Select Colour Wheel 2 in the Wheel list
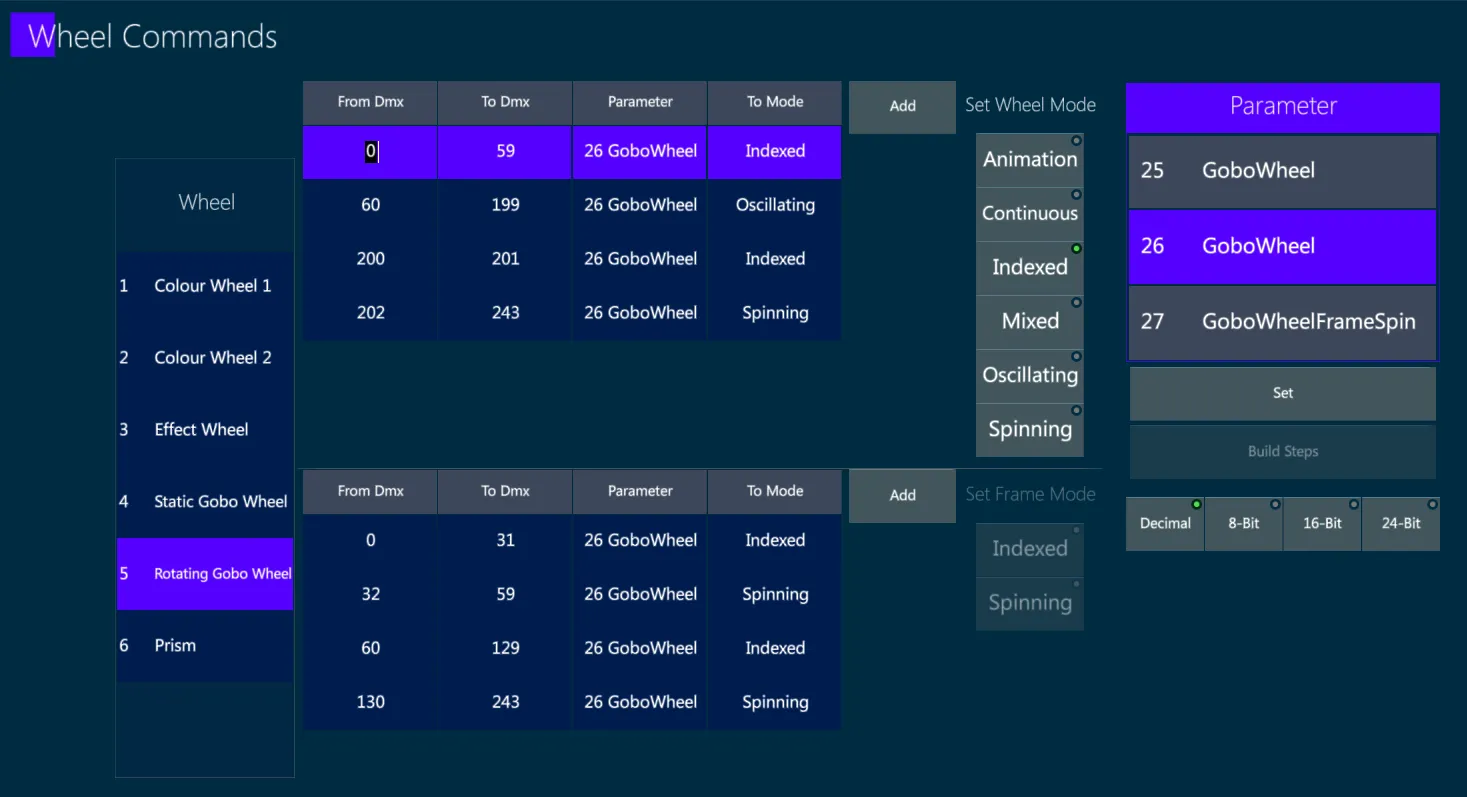This screenshot has width=1467, height=797. (205, 358)
